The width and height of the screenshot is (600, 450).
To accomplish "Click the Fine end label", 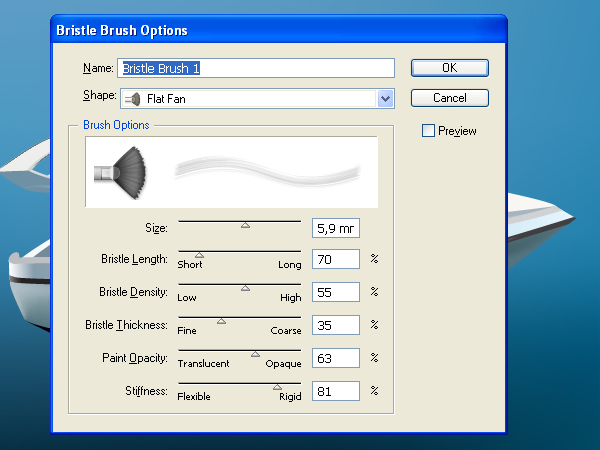I will pyautogui.click(x=187, y=330).
